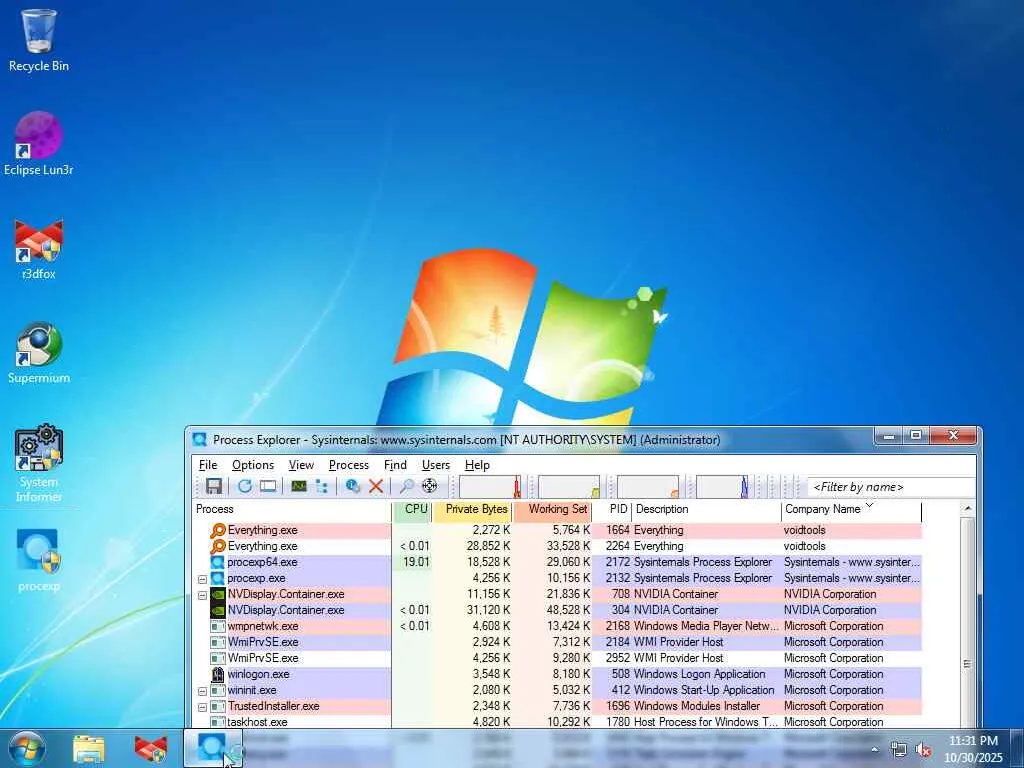The height and width of the screenshot is (768, 1024).
Task: Show hidden tray icons arrow
Action: coord(874,750)
